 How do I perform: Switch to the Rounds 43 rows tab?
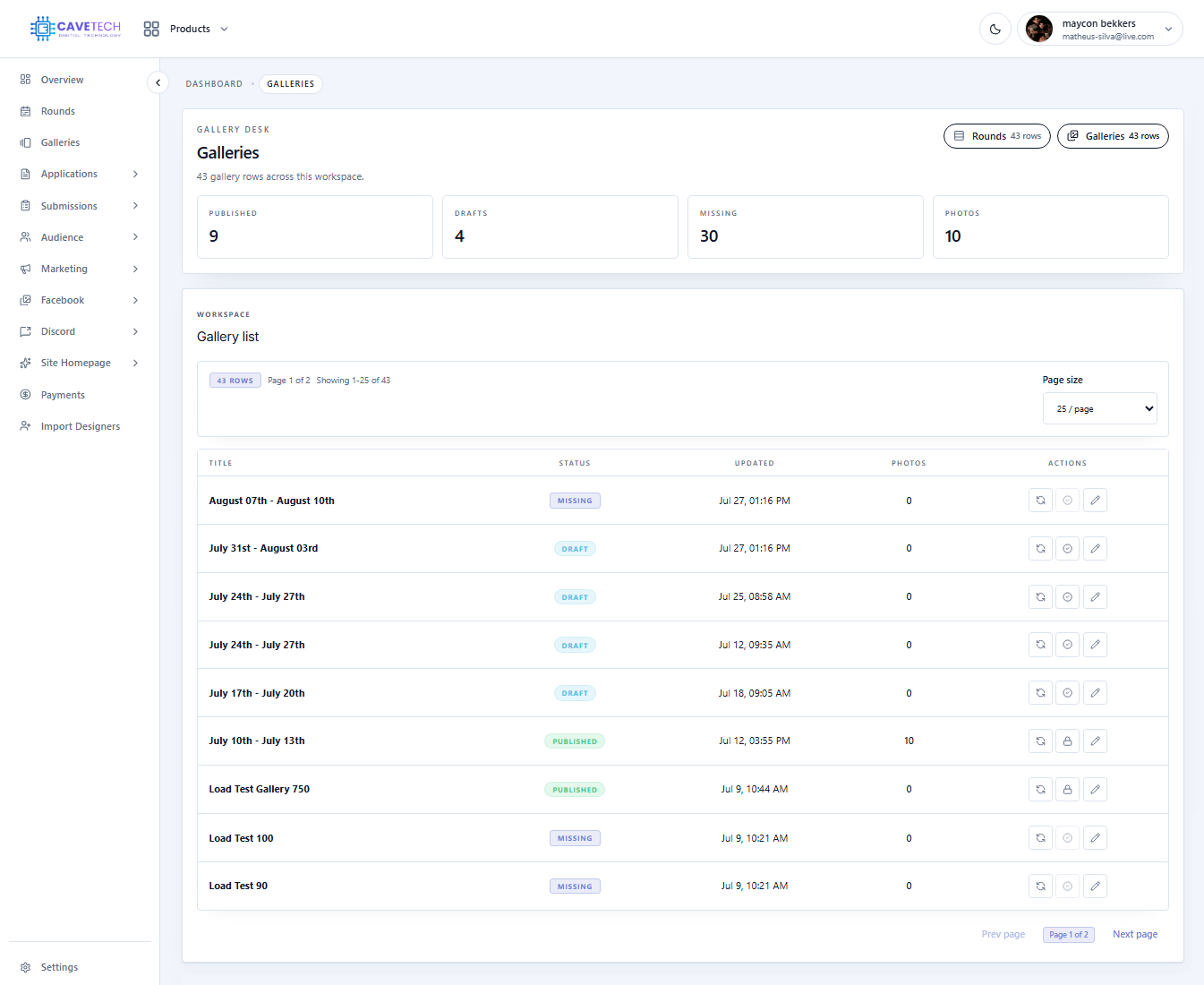coord(996,136)
